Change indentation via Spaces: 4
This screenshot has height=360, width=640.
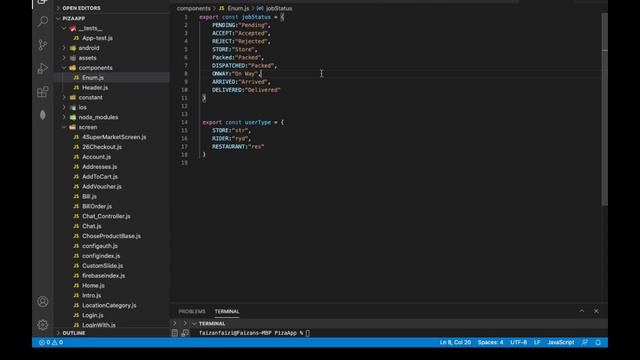pyautogui.click(x=491, y=342)
